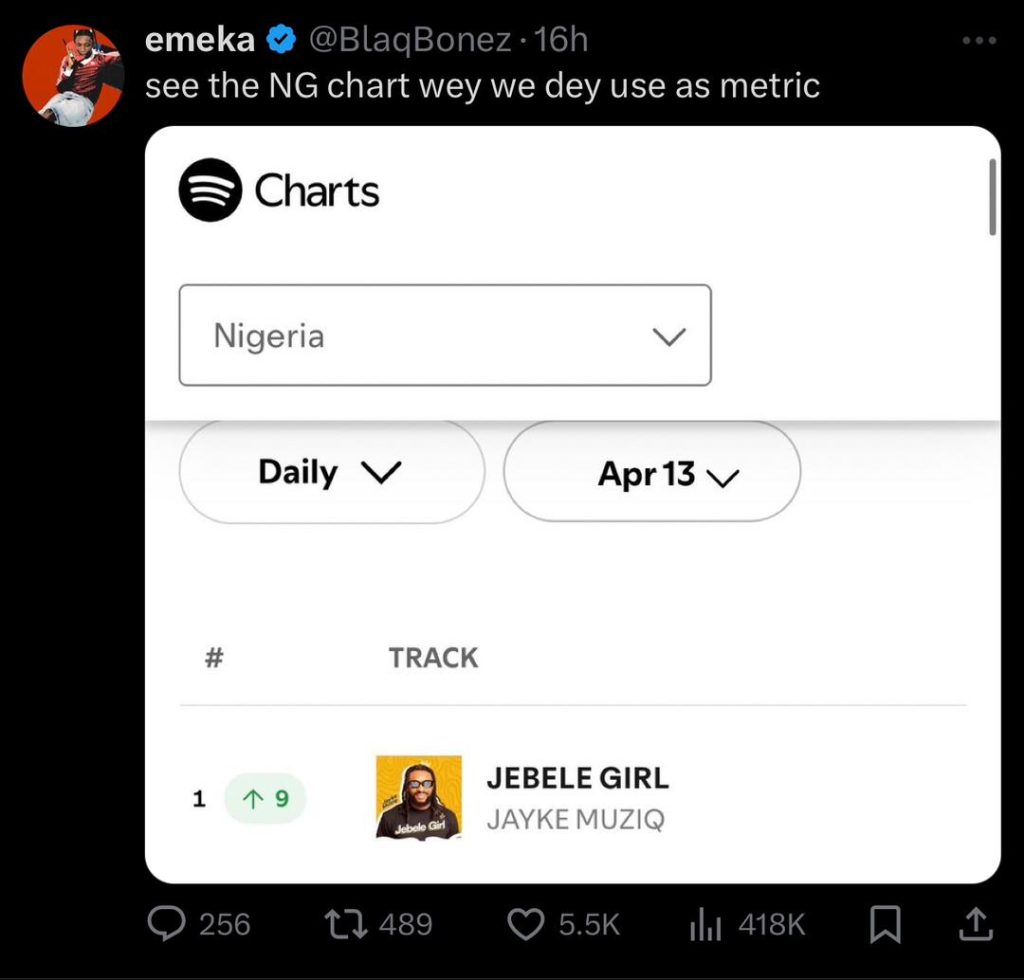
Task: Click the chart's vertical scrollbar handle
Action: pos(992,197)
